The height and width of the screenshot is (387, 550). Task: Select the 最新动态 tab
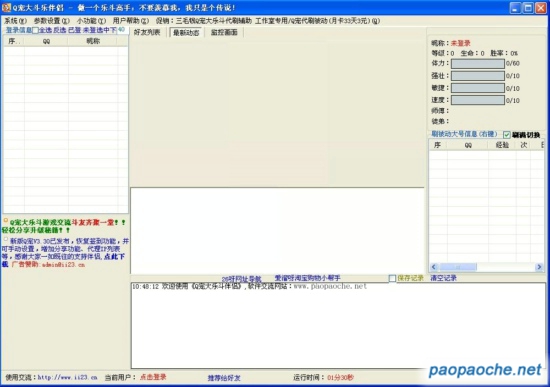186,32
